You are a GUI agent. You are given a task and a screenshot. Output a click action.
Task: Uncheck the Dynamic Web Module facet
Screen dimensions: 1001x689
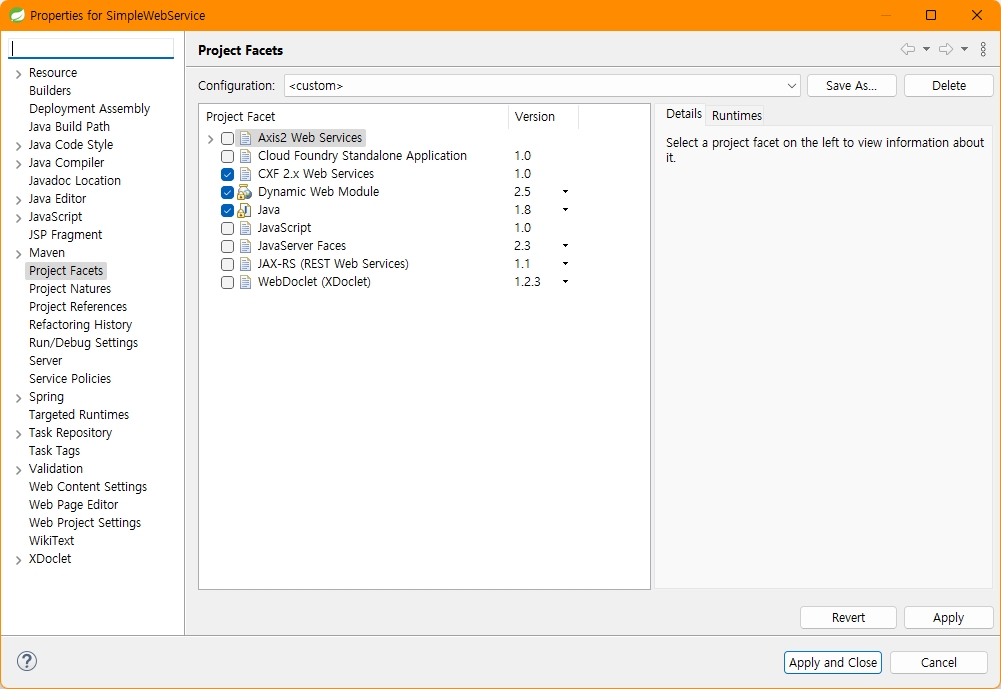pyautogui.click(x=227, y=192)
